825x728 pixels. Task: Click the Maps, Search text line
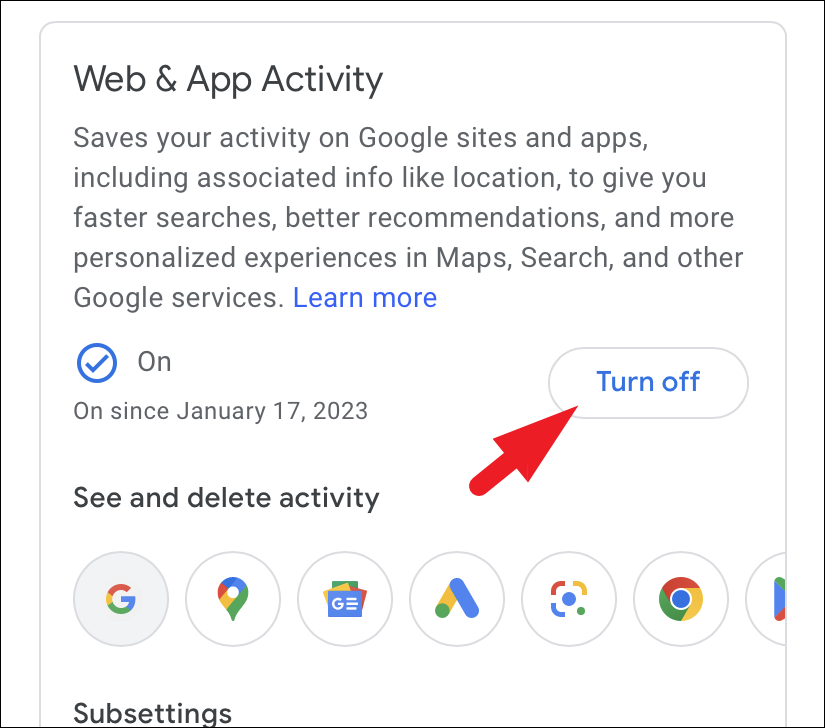[x=408, y=258]
